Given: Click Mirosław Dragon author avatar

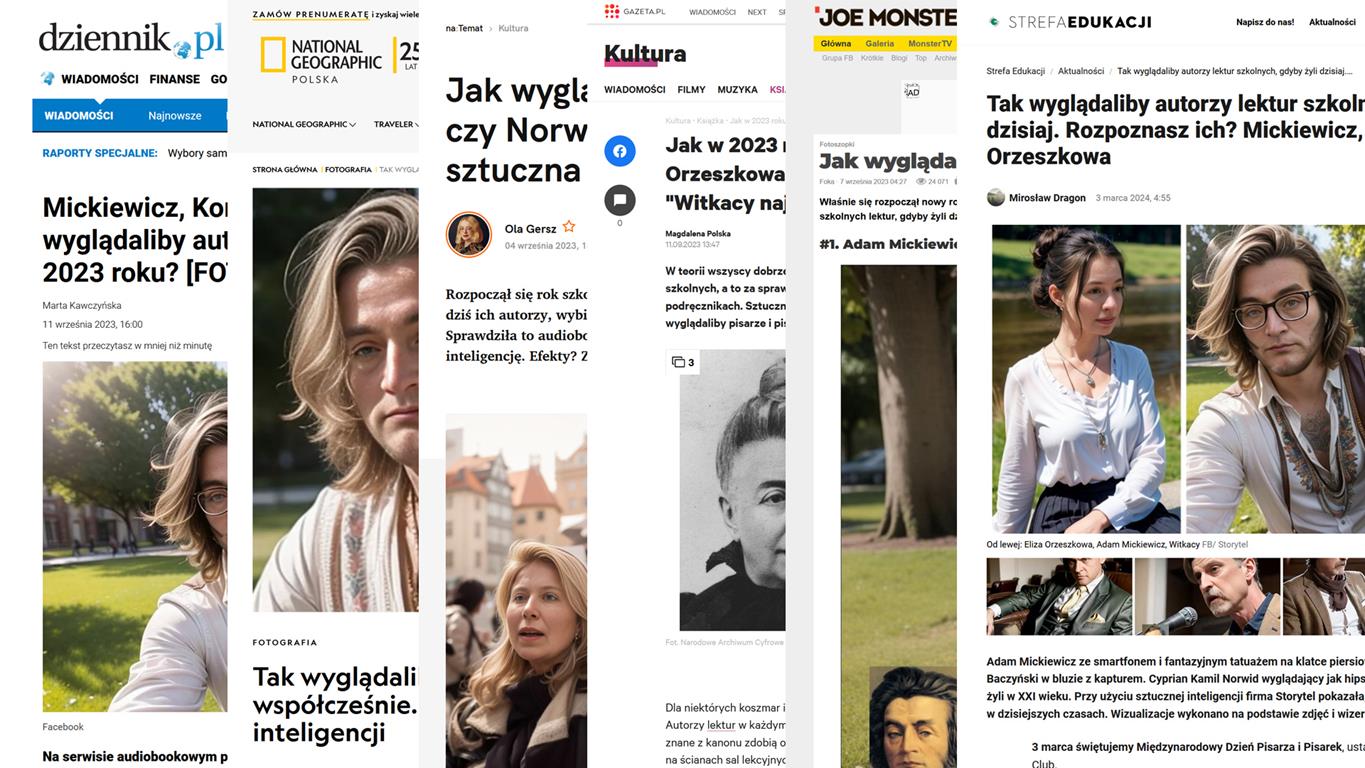Looking at the screenshot, I should click(x=995, y=197).
